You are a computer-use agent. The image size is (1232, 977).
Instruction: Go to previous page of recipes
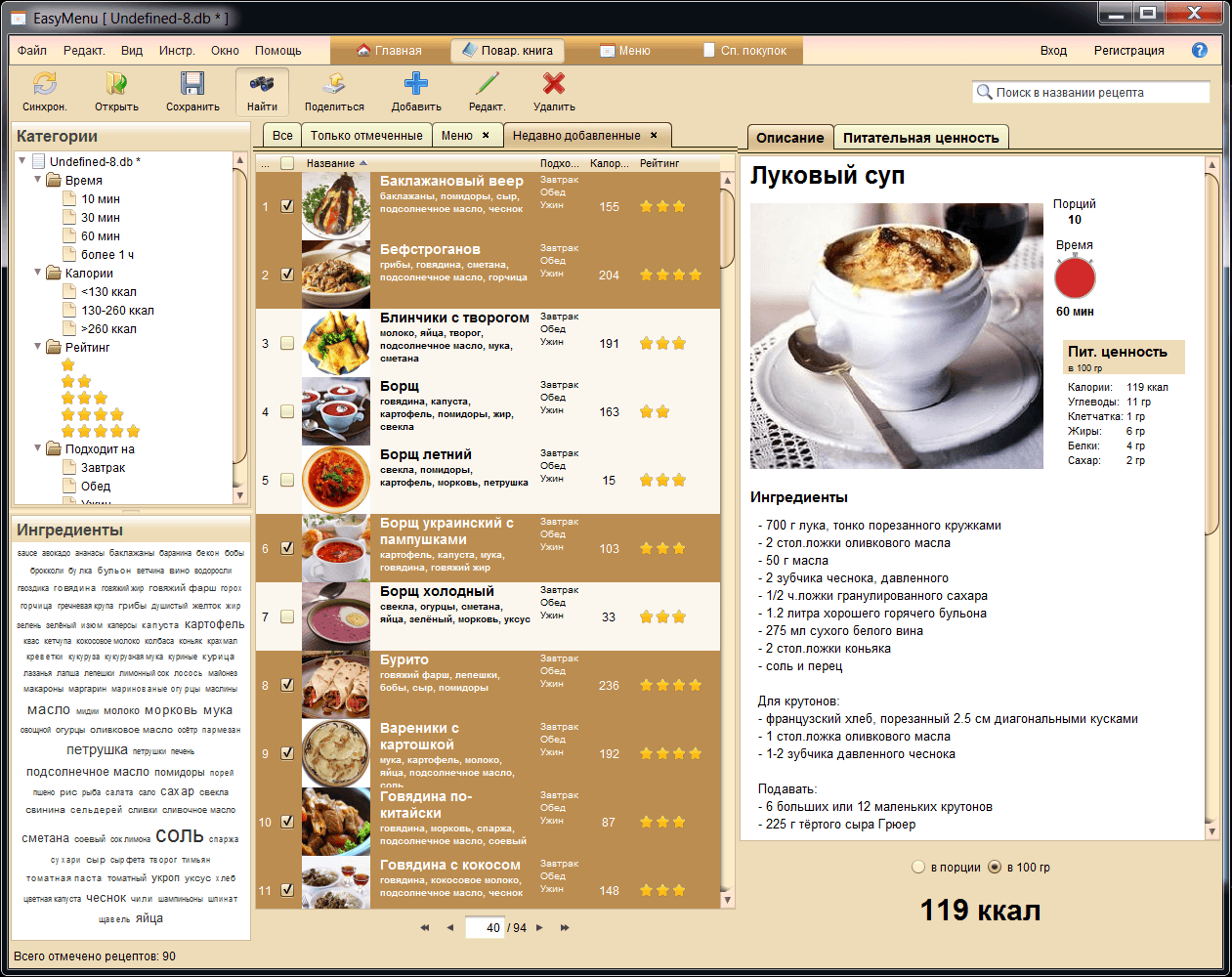click(x=450, y=927)
